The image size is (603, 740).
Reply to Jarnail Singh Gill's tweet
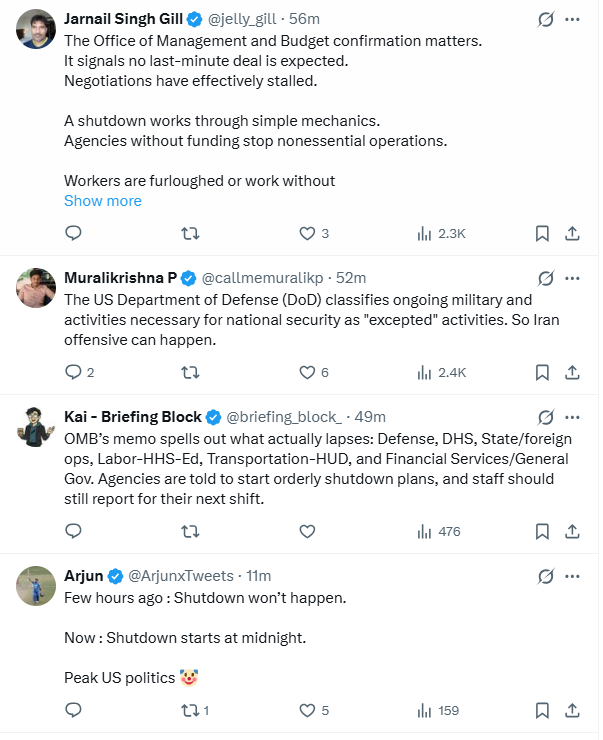73,233
